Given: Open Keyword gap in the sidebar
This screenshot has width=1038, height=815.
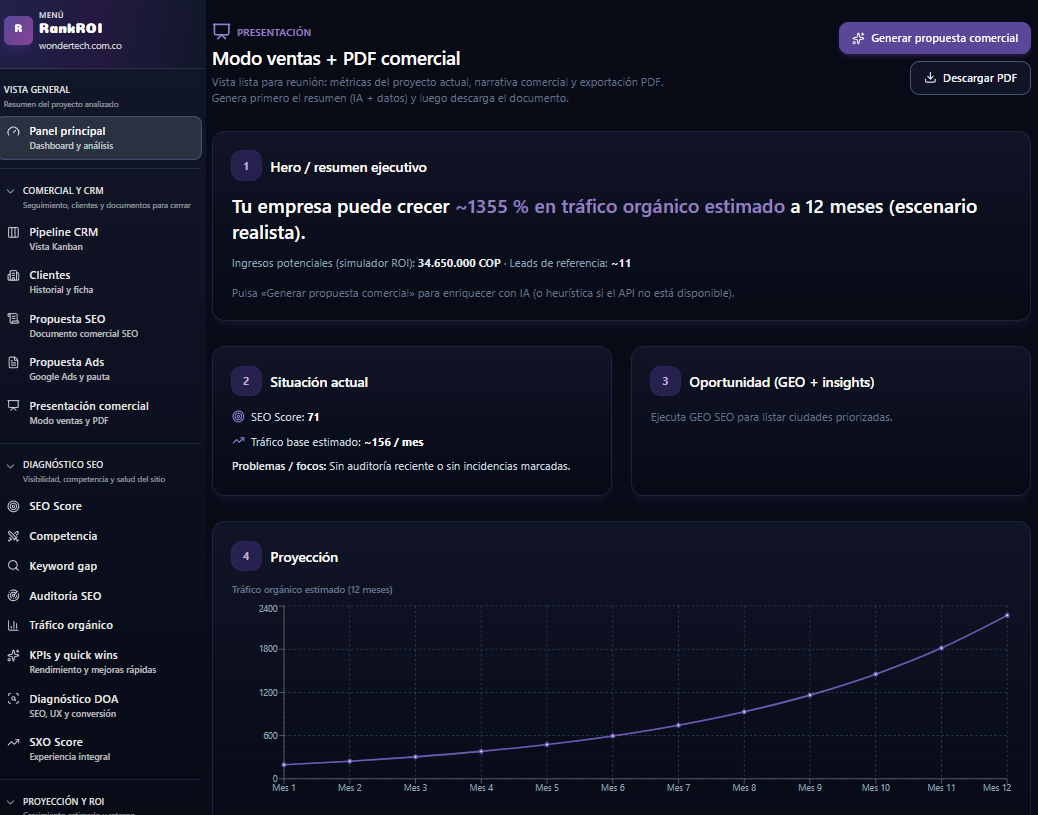Looking at the screenshot, I should [x=101, y=566].
